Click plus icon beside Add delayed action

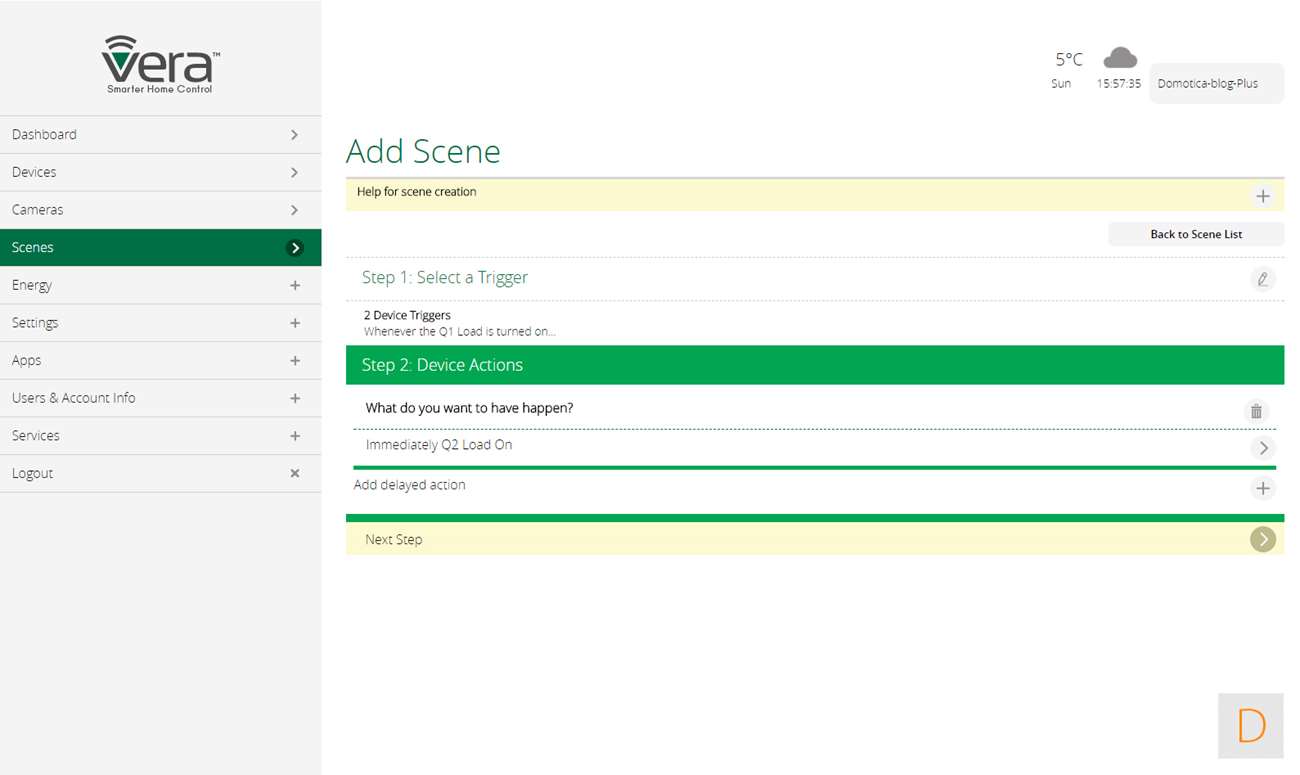click(x=1262, y=488)
